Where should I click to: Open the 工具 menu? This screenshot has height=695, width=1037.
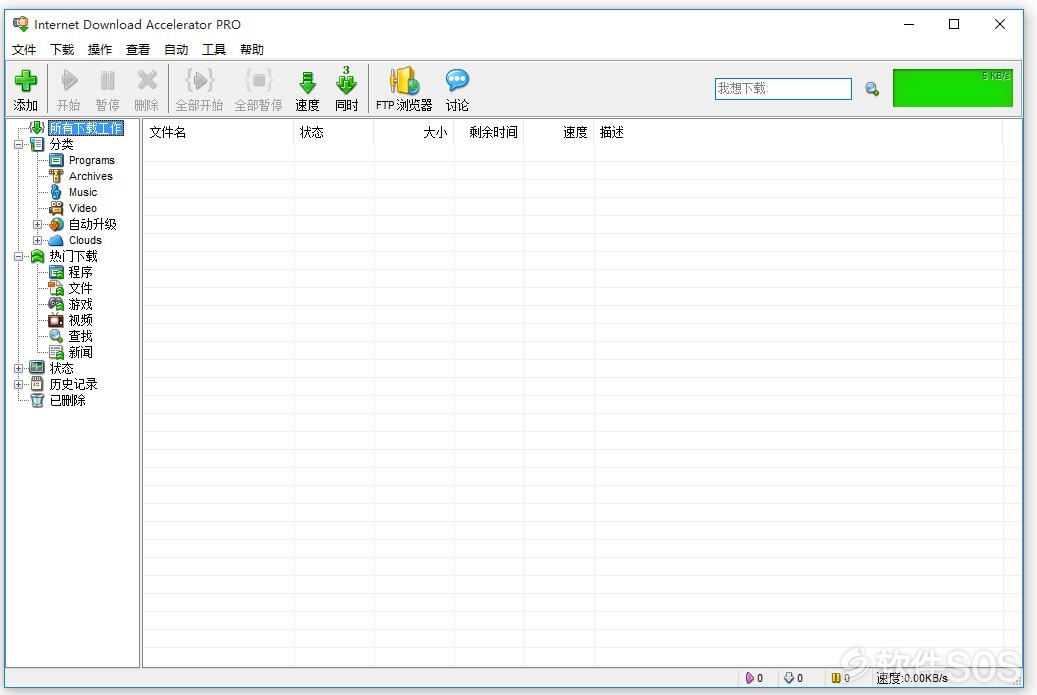[x=214, y=50]
